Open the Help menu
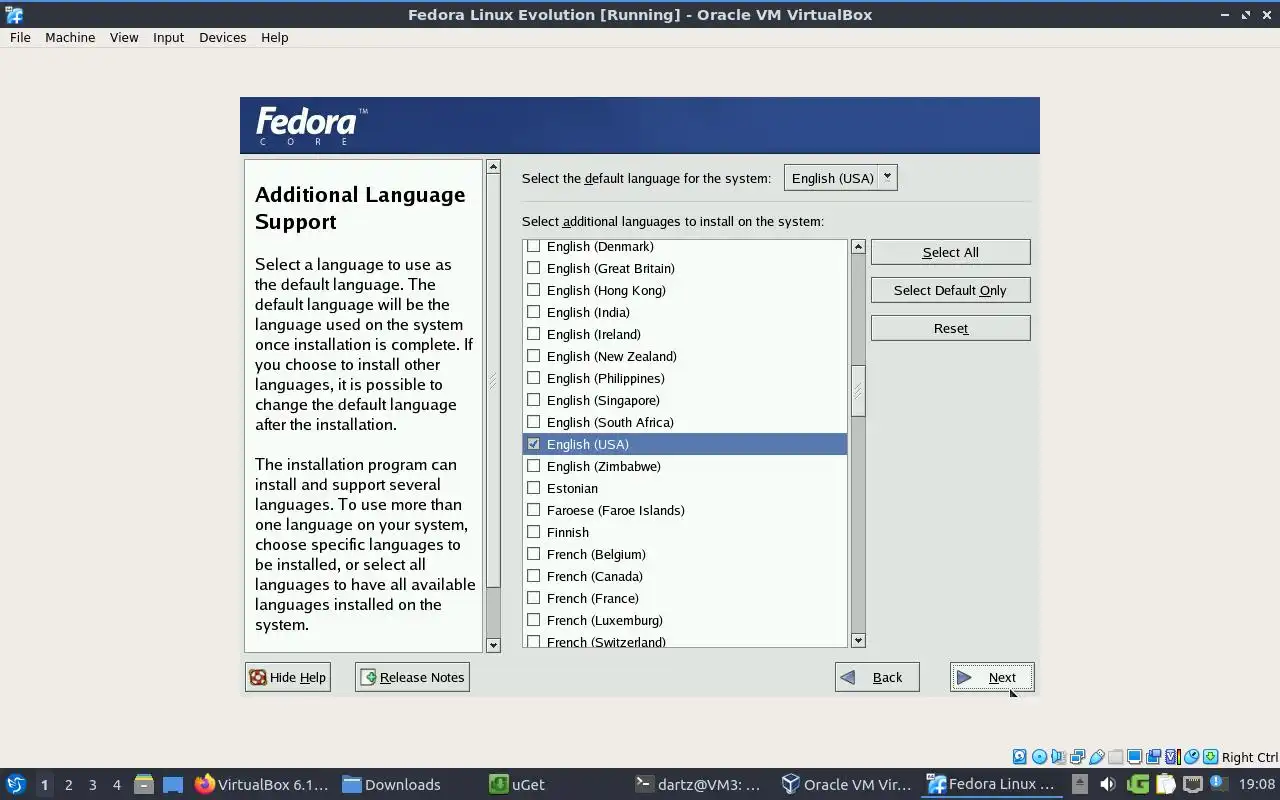Image resolution: width=1280 pixels, height=800 pixels. tap(274, 37)
